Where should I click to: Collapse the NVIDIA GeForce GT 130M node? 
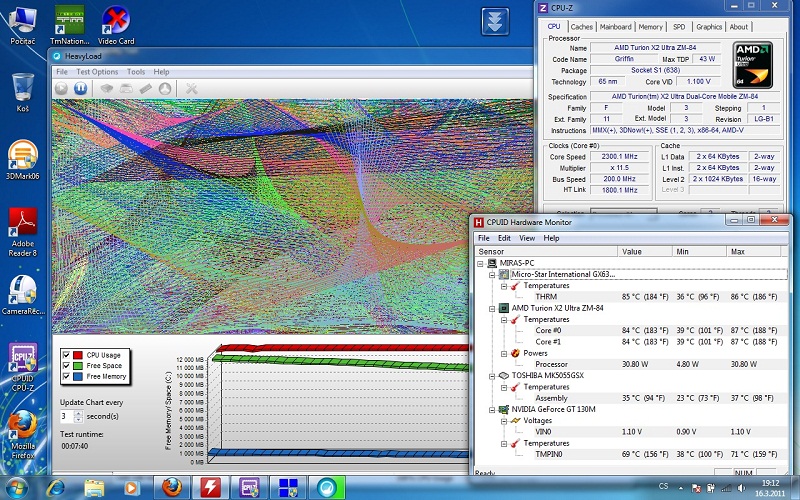[492, 410]
